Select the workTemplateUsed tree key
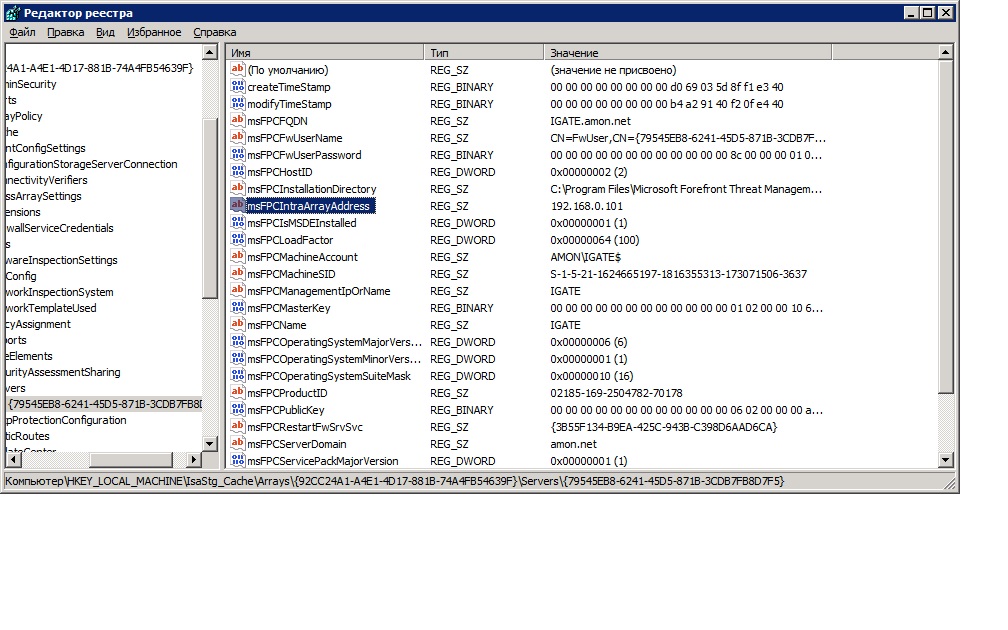Viewport: 1008px width, 630px height. click(x=51, y=309)
